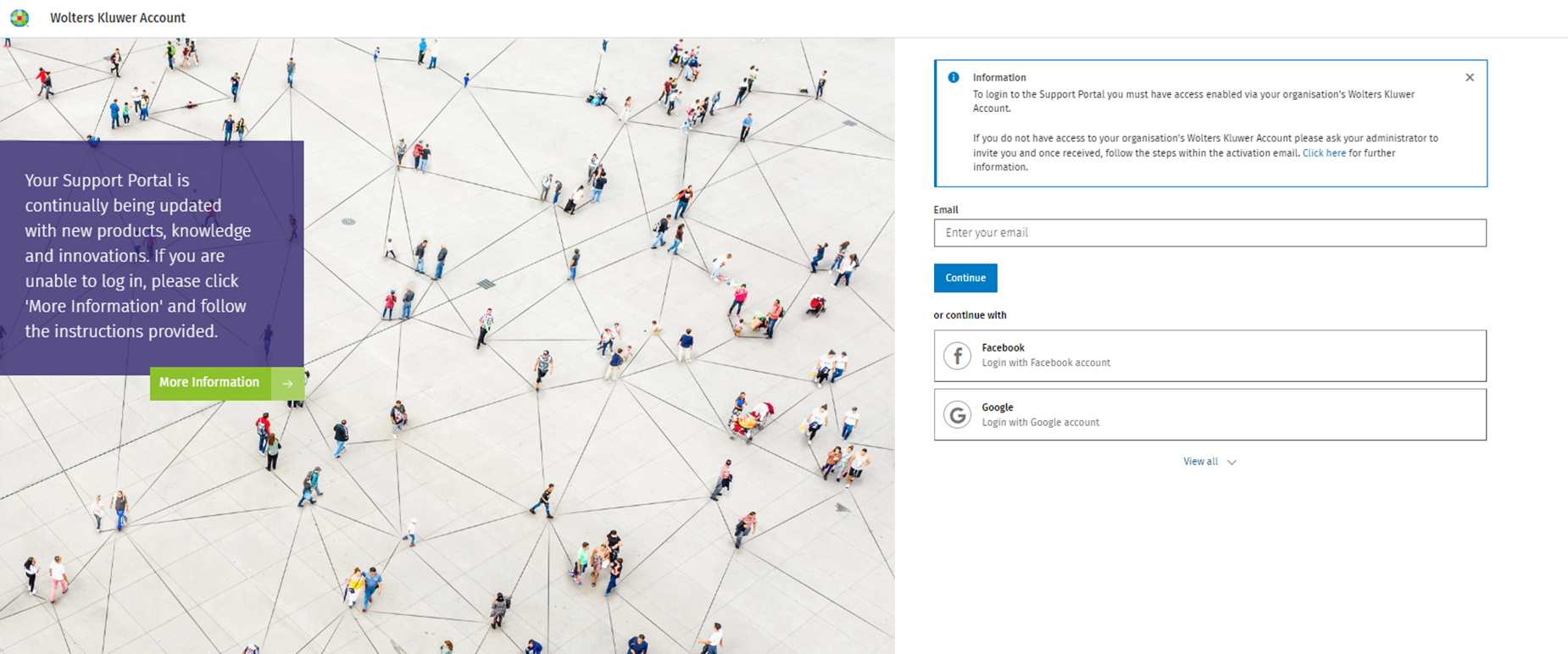Screen dimensions: 1568x654
Task: Open the More Information button
Action: (227, 384)
